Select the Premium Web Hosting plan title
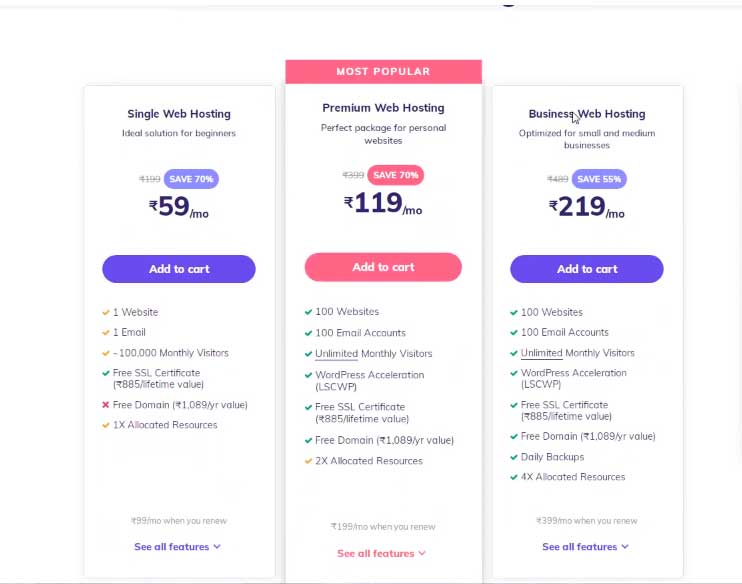 [x=383, y=108]
